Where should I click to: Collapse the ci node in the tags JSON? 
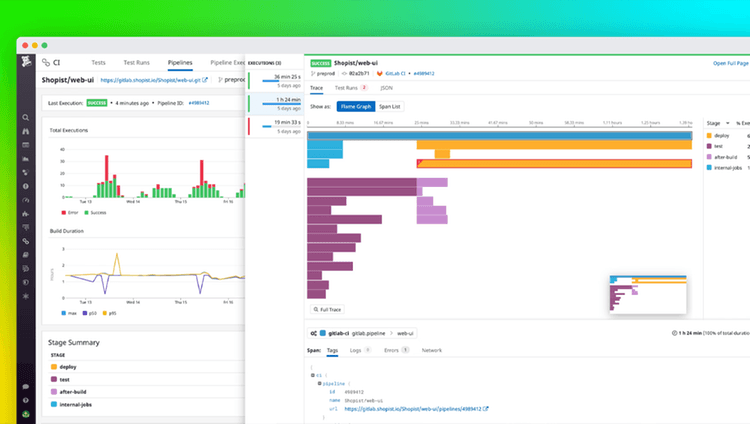click(x=313, y=375)
